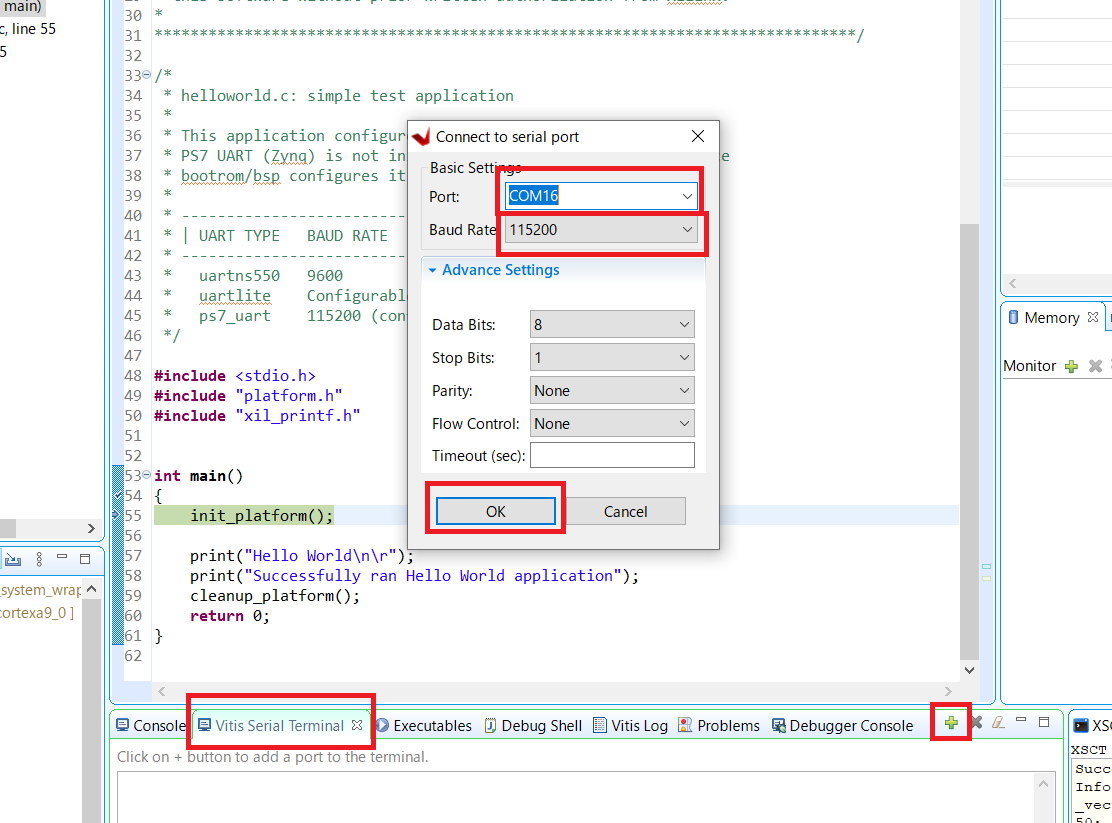Maximize the bottom console panel
The height and width of the screenshot is (823, 1112).
click(x=1044, y=722)
